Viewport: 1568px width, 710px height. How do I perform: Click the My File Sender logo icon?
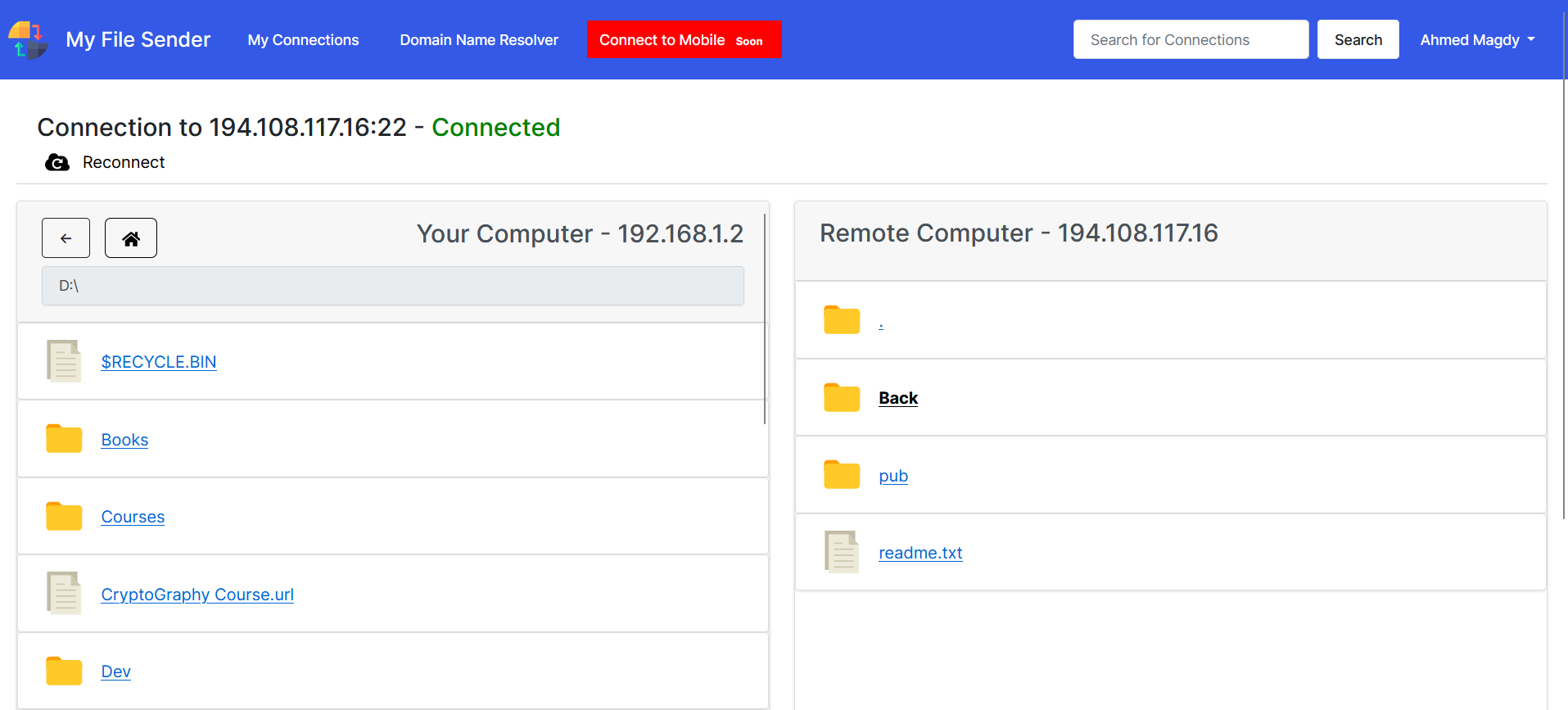pyautogui.click(x=28, y=40)
